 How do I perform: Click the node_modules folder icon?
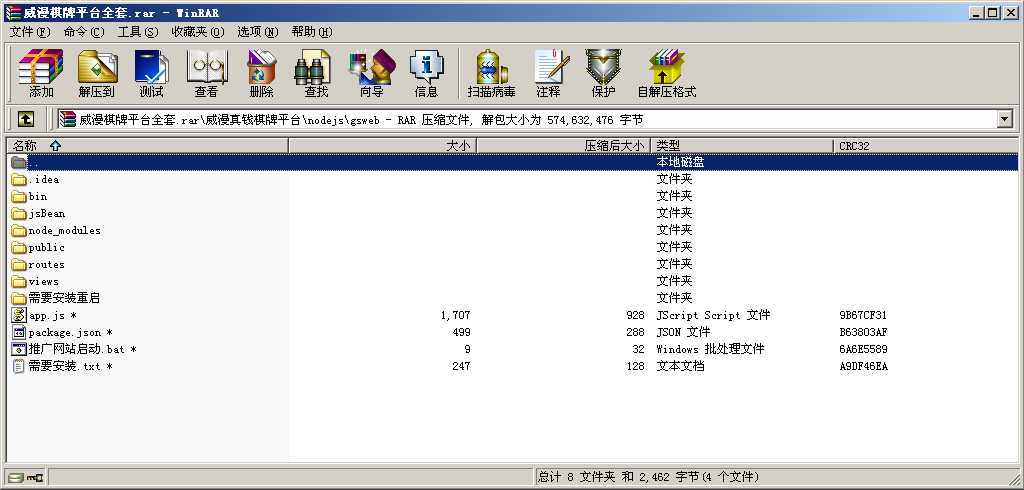(x=19, y=230)
